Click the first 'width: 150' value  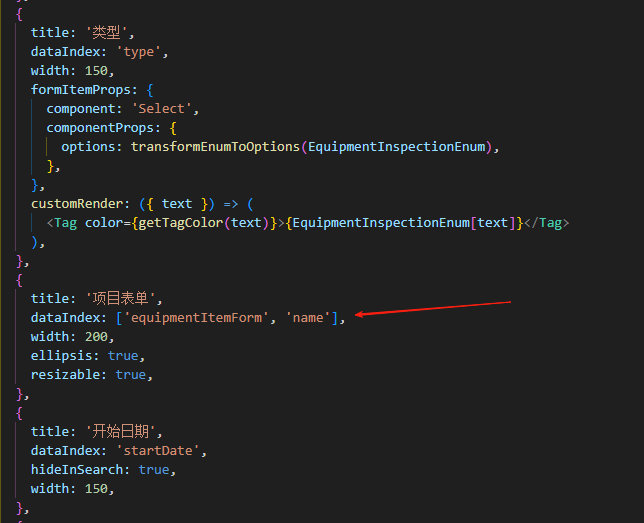(x=96, y=71)
